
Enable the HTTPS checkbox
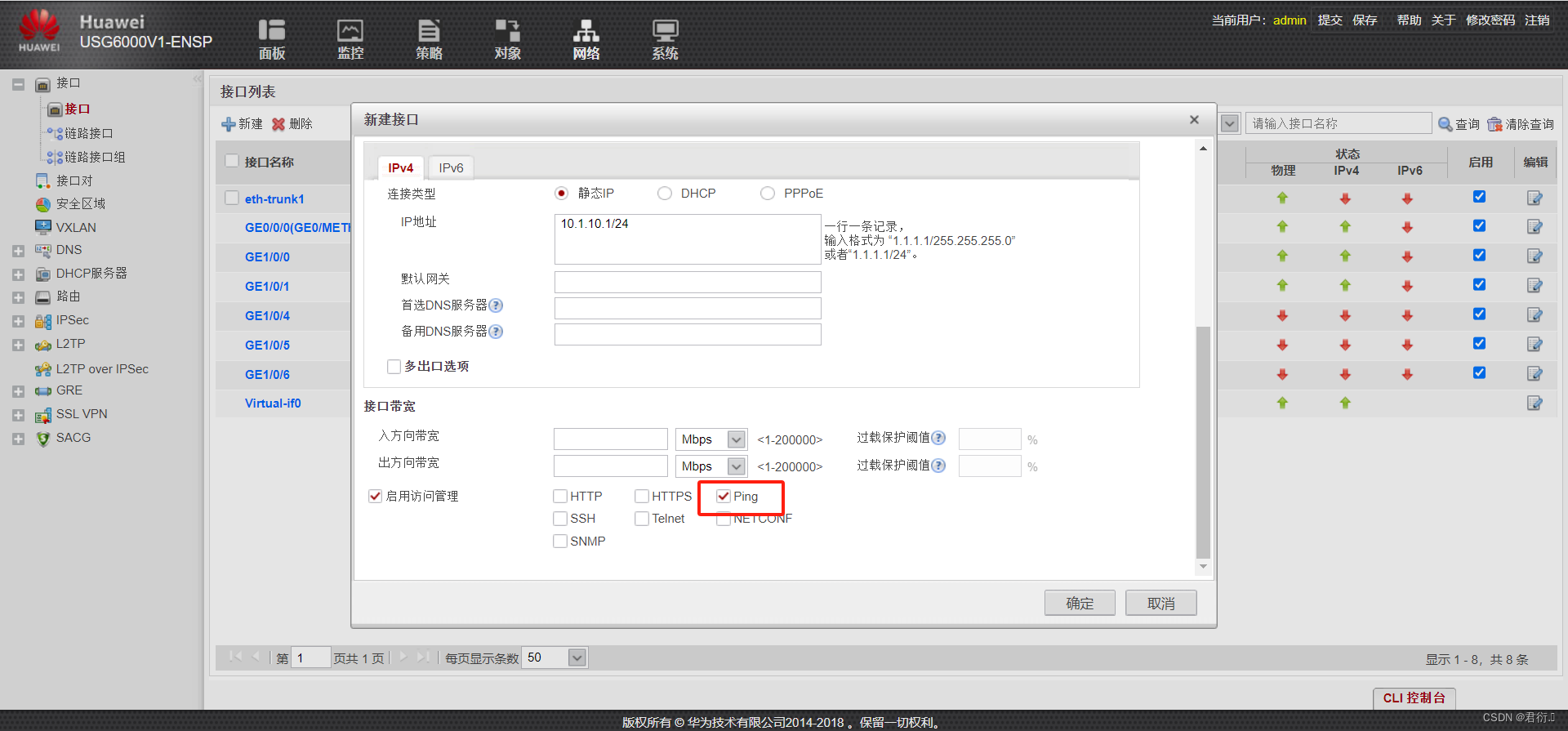642,497
